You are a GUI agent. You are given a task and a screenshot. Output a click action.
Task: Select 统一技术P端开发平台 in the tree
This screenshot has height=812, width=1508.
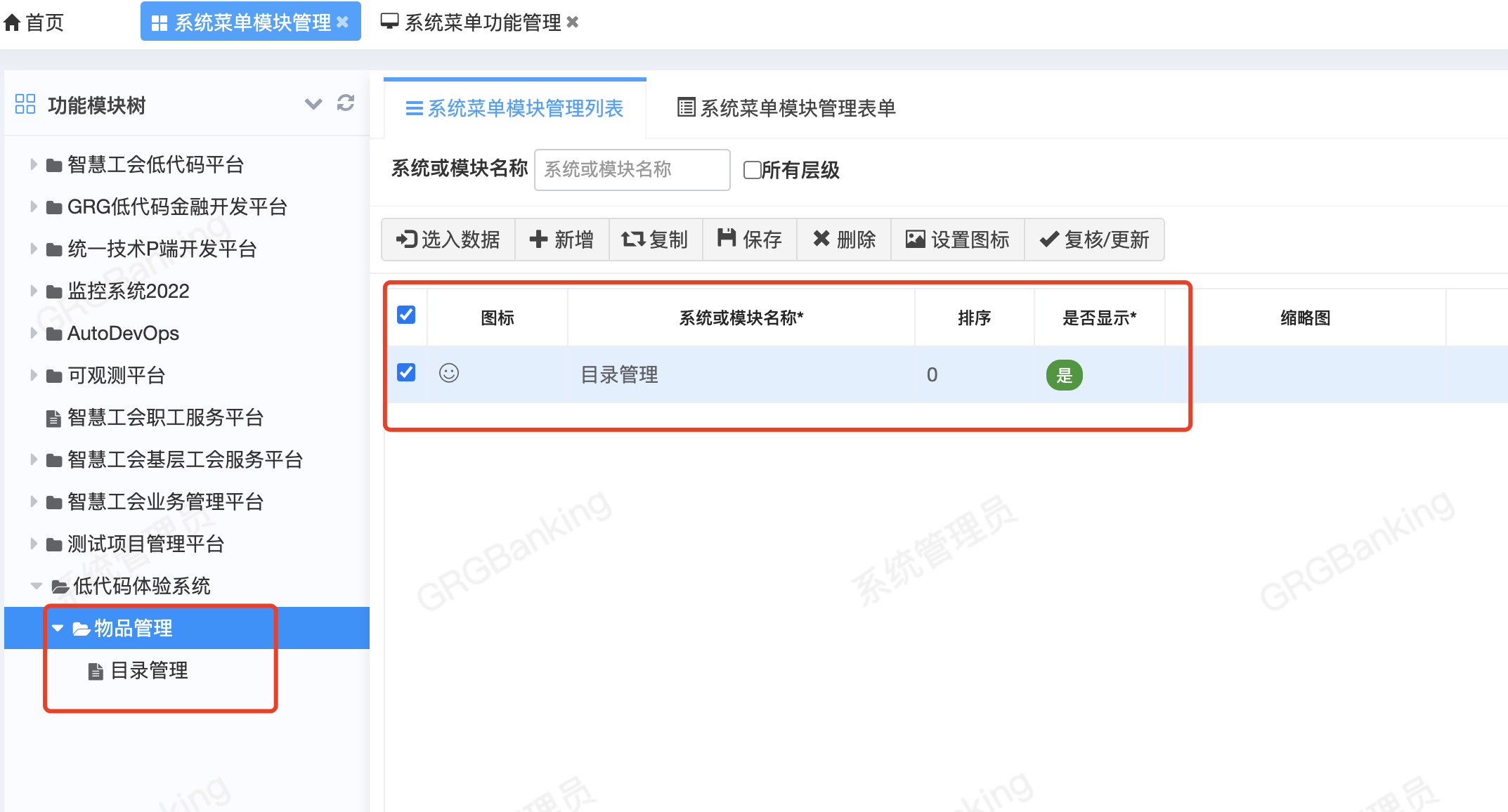pyautogui.click(x=162, y=249)
